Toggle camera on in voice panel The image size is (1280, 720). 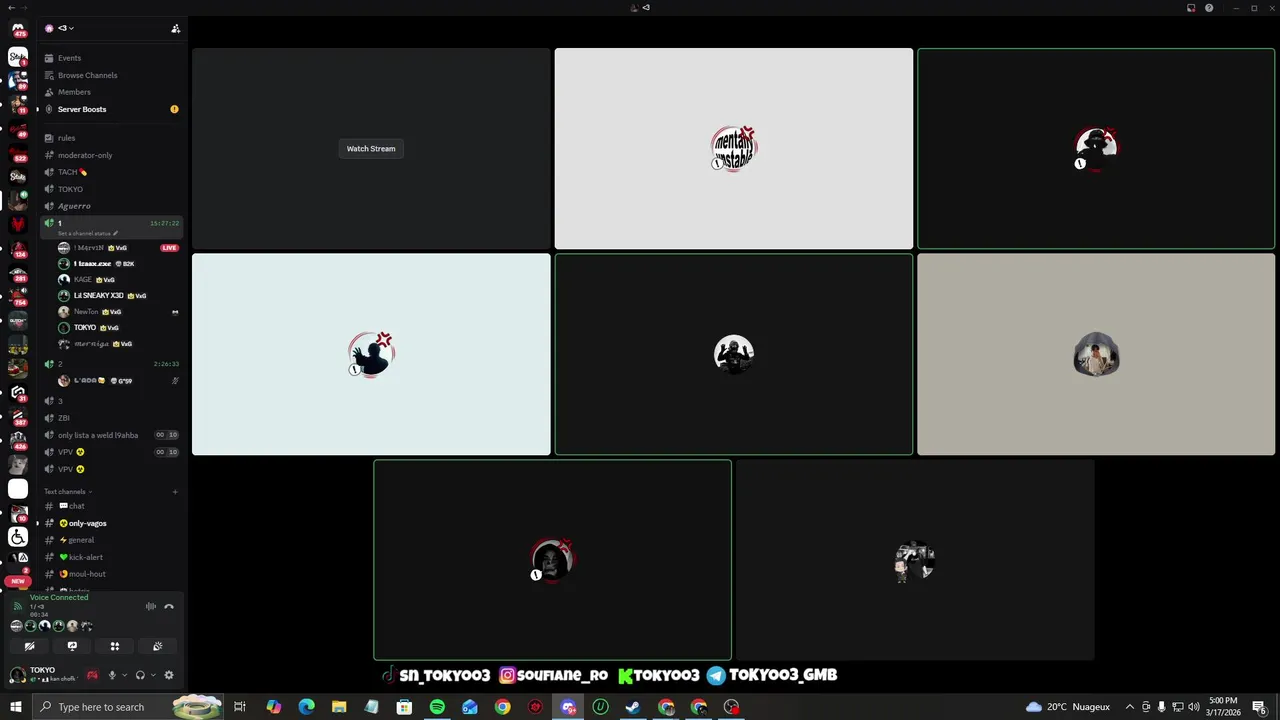coord(30,646)
